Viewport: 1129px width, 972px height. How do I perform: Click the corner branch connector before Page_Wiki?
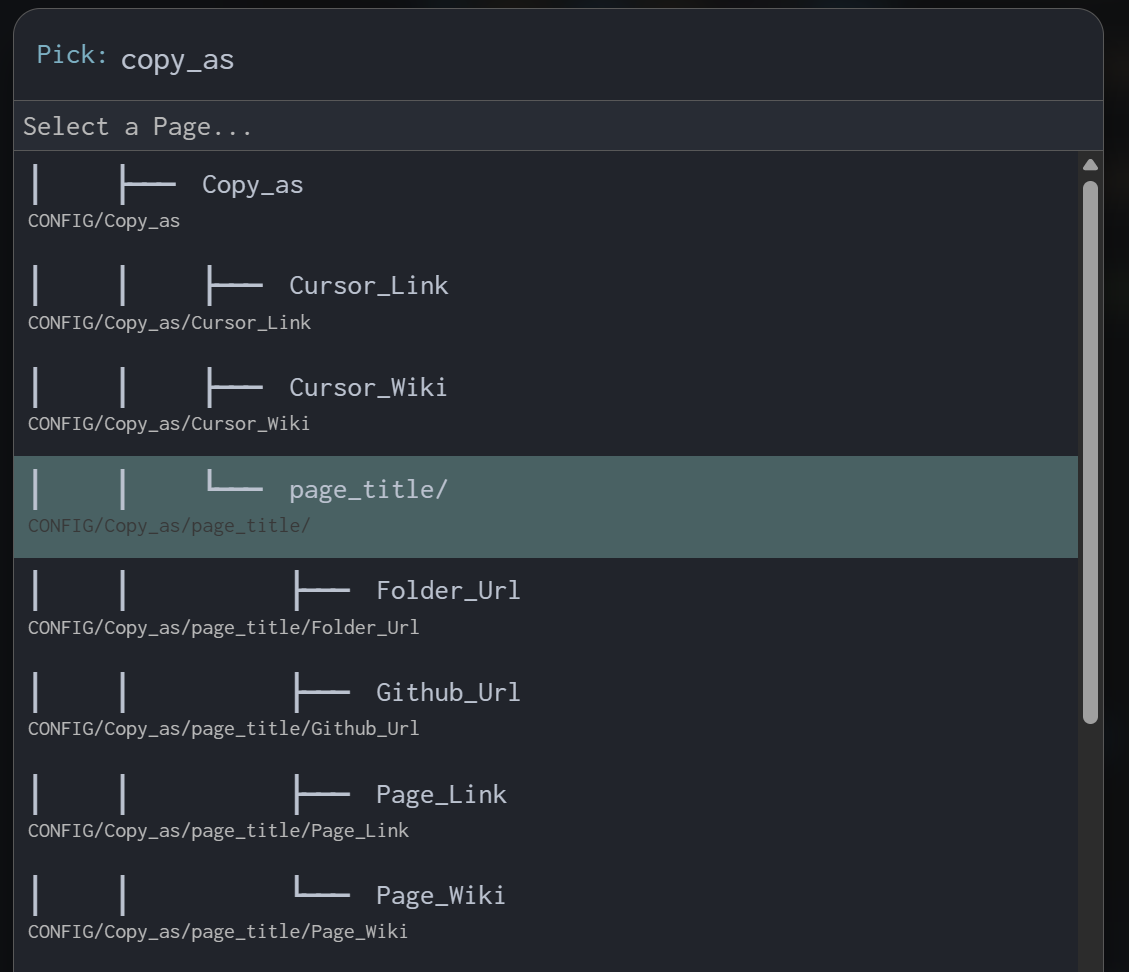(x=322, y=892)
